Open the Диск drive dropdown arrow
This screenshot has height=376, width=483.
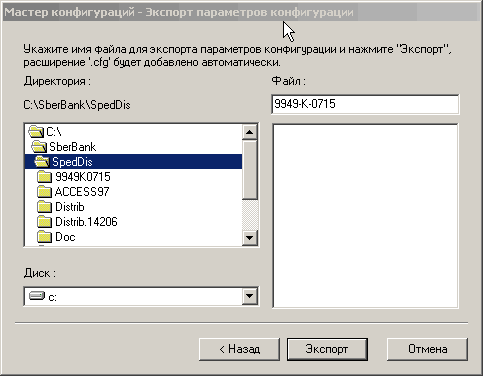click(250, 296)
